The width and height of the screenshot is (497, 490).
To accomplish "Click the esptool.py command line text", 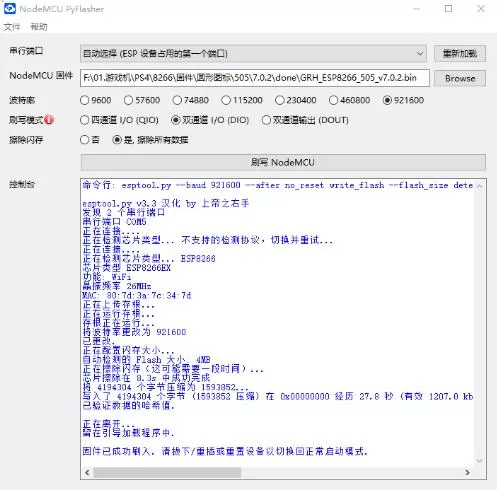I will pyautogui.click(x=278, y=185).
